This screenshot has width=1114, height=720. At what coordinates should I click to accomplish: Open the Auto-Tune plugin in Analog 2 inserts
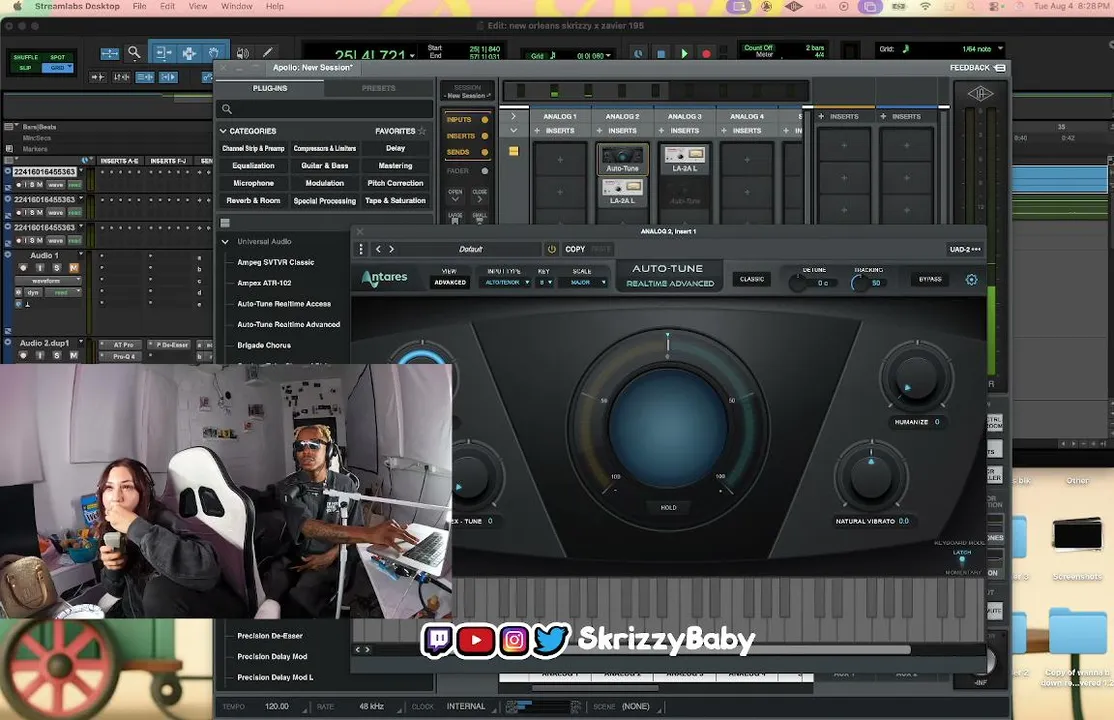tap(622, 158)
